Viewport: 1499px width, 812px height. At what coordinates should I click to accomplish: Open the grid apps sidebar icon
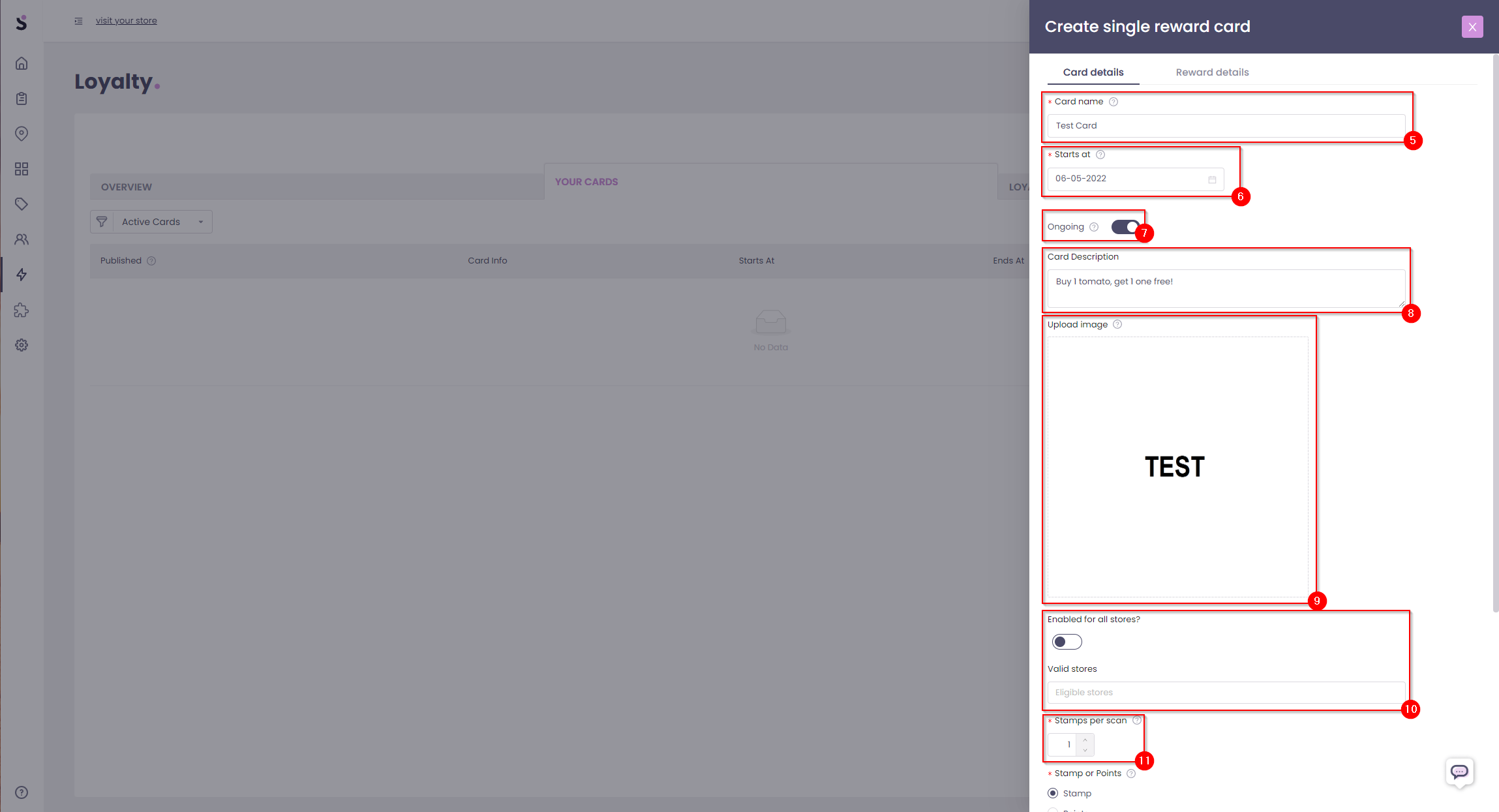point(22,169)
